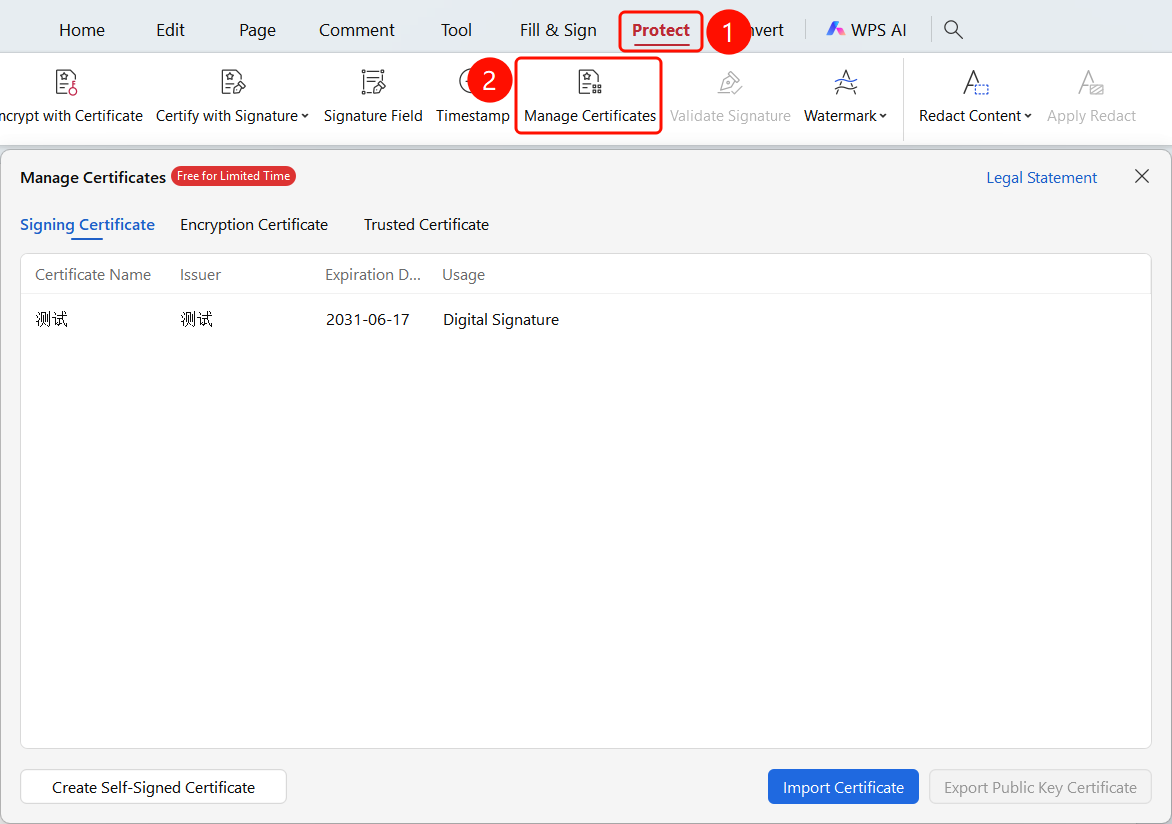This screenshot has width=1172, height=824.
Task: Switch to the Encryption Certificate tab
Action: (x=254, y=224)
